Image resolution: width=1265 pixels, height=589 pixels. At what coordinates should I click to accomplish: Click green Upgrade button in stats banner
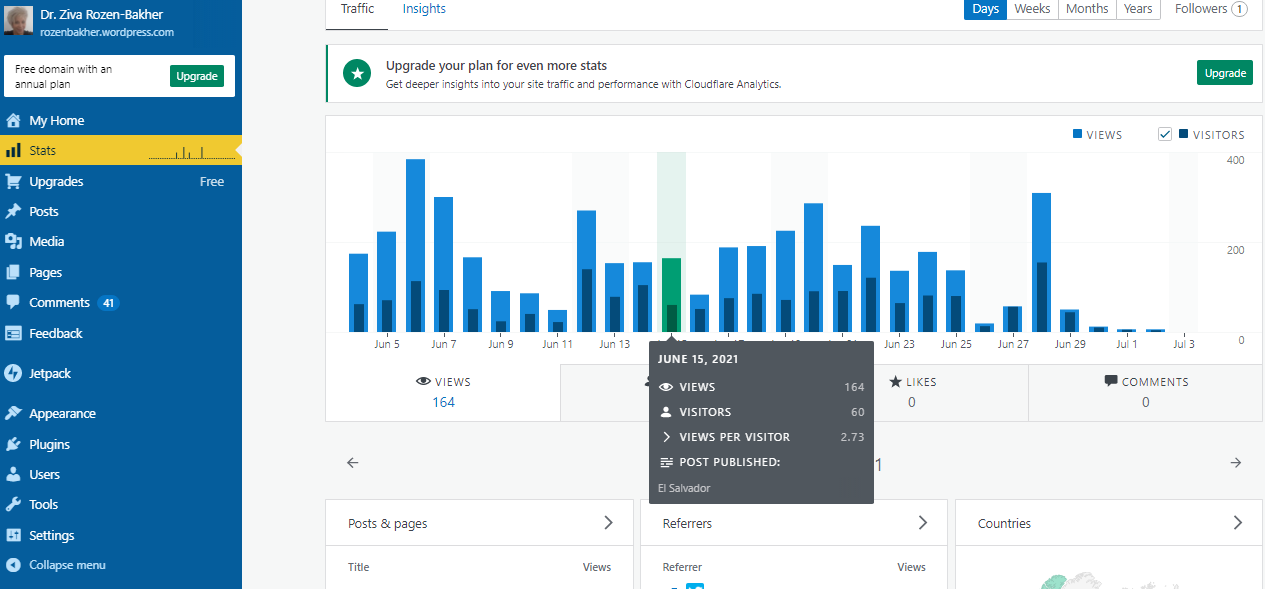coord(1225,73)
